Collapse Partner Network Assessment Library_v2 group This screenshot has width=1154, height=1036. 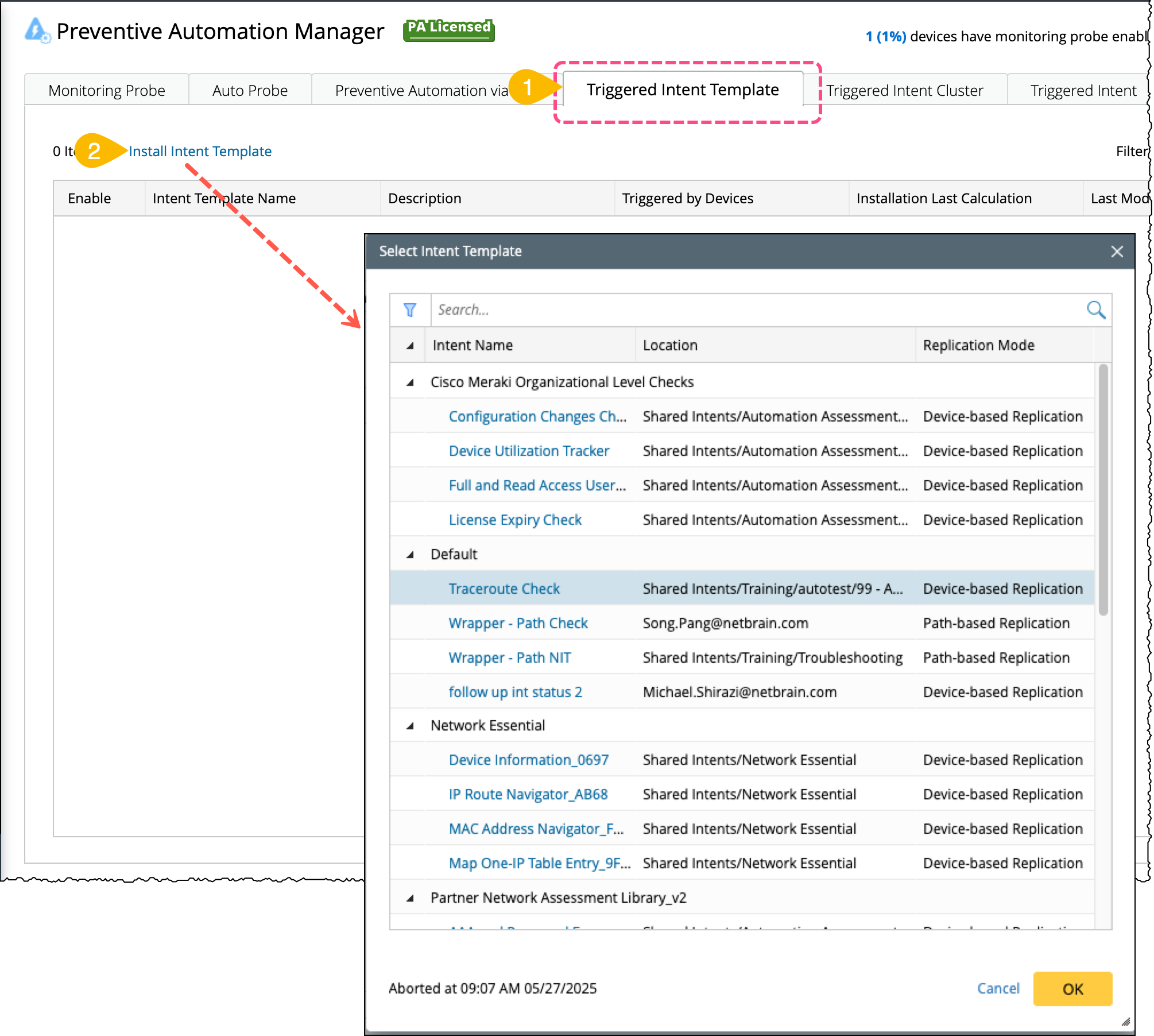410,898
